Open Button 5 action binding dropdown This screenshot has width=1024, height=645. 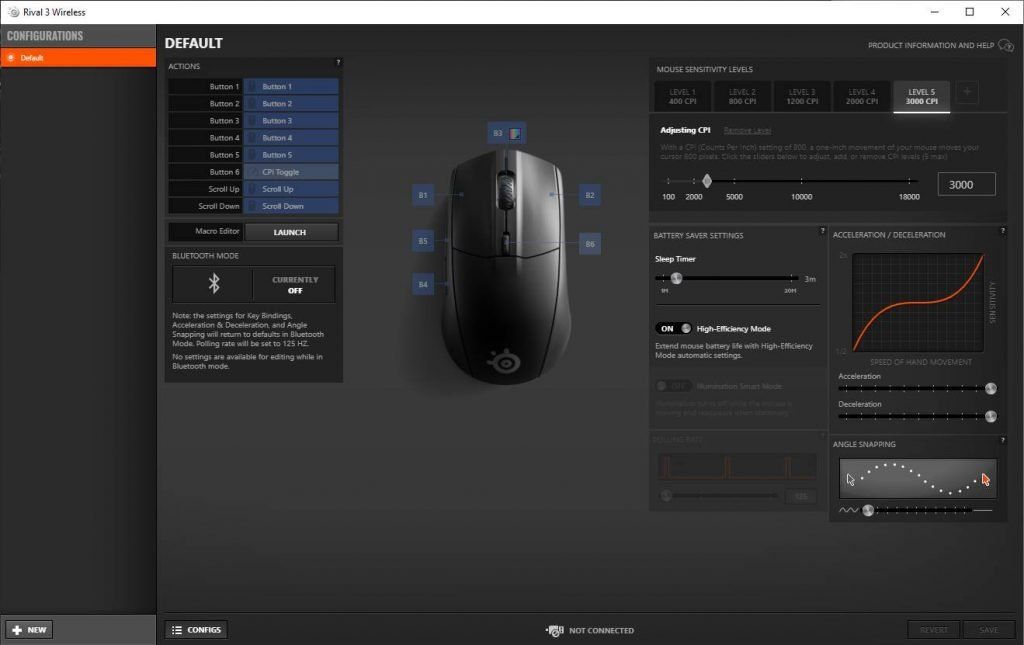point(291,155)
